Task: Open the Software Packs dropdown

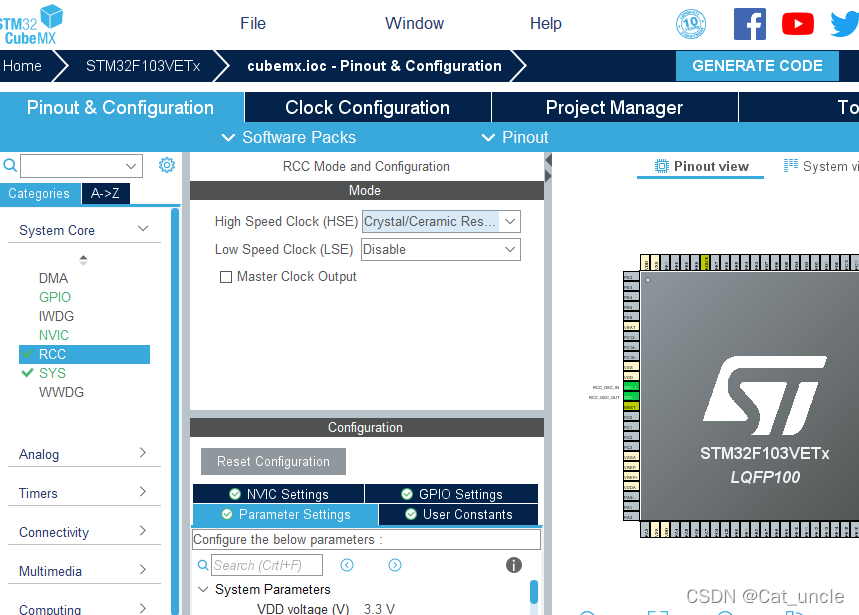Action: (289, 137)
